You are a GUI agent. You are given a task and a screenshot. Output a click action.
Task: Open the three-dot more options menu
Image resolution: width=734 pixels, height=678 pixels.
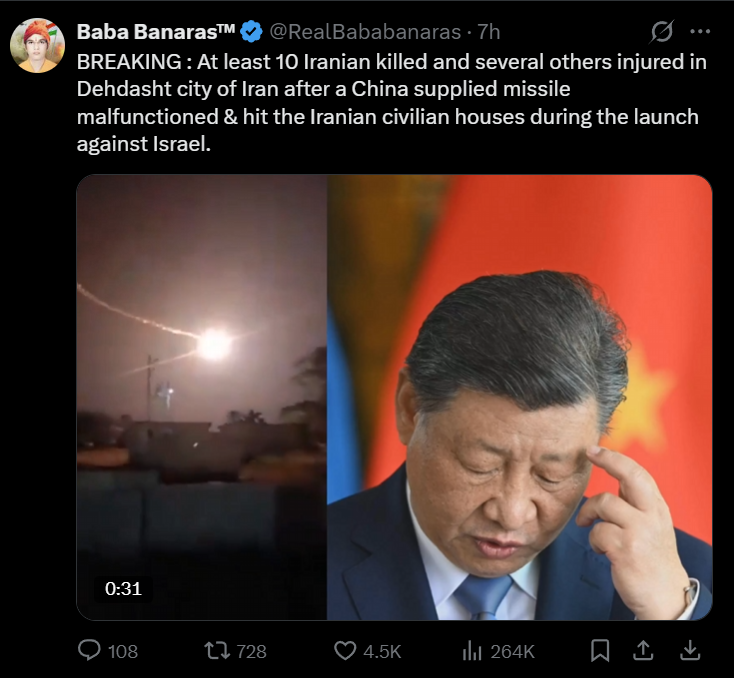click(x=700, y=31)
